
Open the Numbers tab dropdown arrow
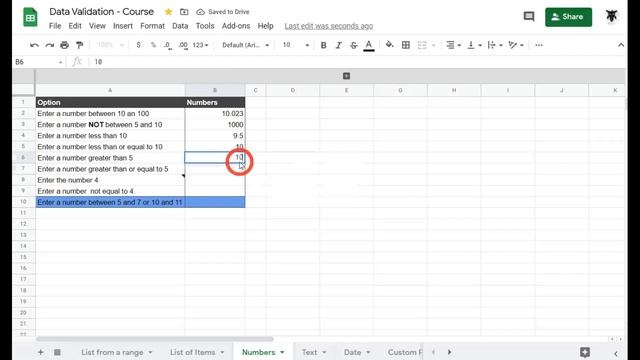(x=282, y=352)
